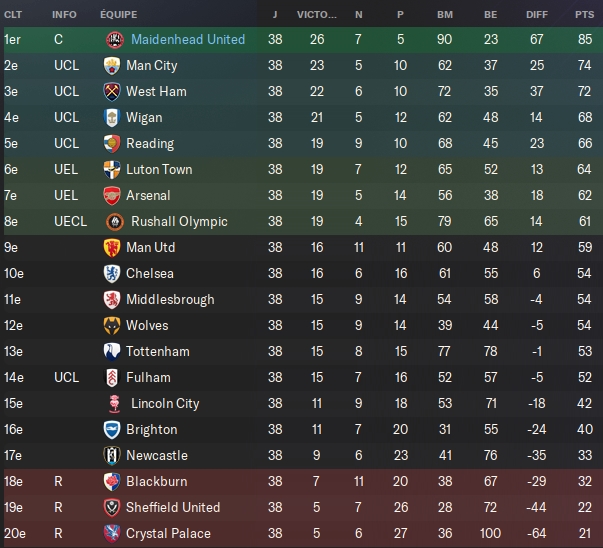Image resolution: width=603 pixels, height=548 pixels.
Task: Click the Maidenhead United club crest
Action: tap(115, 40)
